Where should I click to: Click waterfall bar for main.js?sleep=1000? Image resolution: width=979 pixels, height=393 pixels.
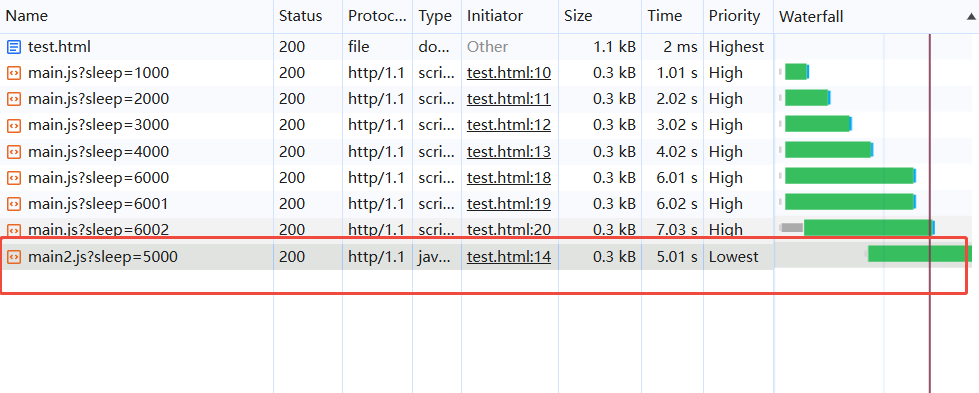797,72
